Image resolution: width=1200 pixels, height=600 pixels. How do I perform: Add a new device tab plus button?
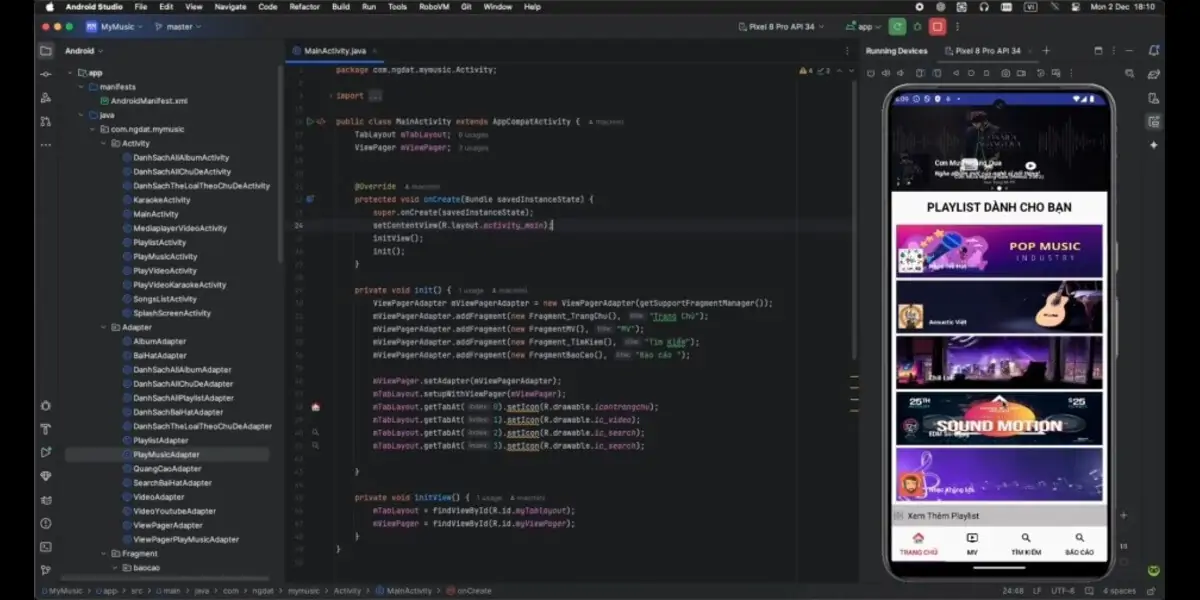(x=1047, y=51)
